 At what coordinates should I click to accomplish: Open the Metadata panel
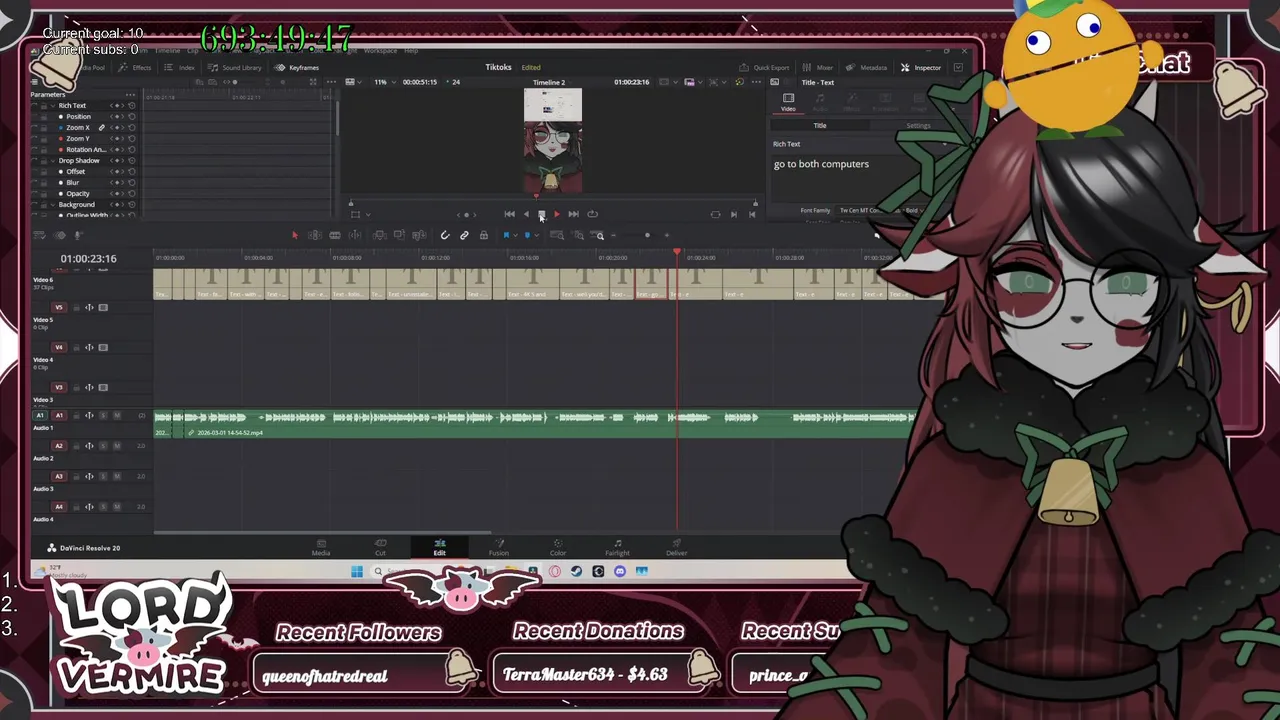pyautogui.click(x=867, y=67)
